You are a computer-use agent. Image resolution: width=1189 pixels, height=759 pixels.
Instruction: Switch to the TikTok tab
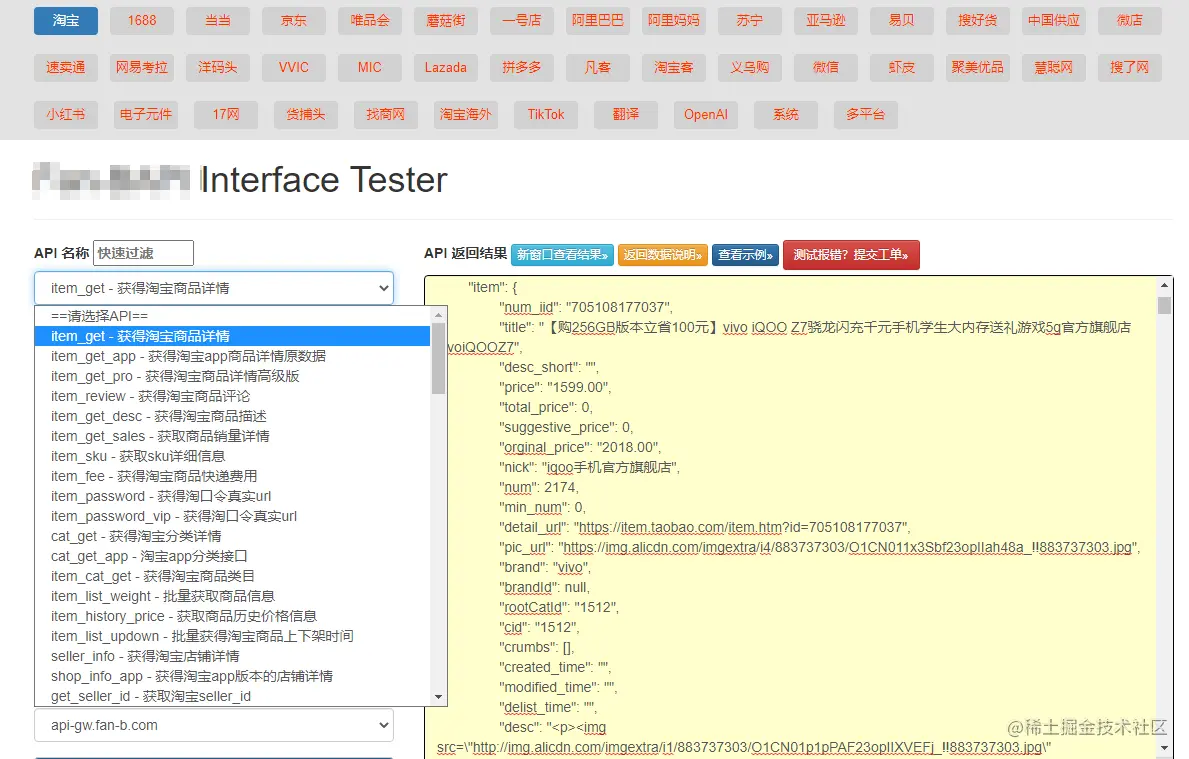pos(546,114)
